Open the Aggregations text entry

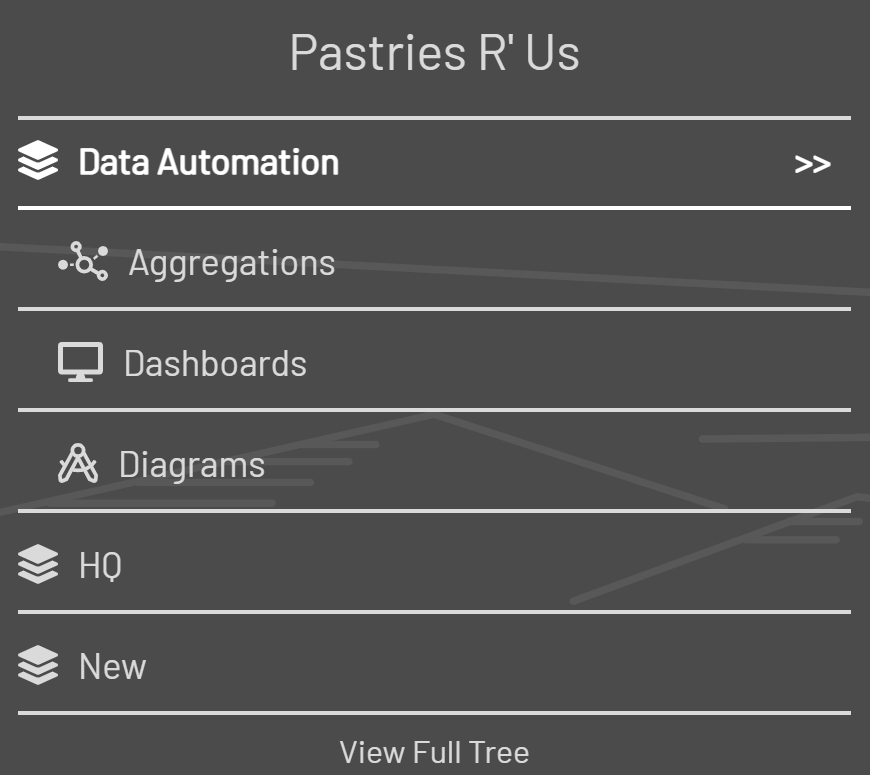coord(231,263)
